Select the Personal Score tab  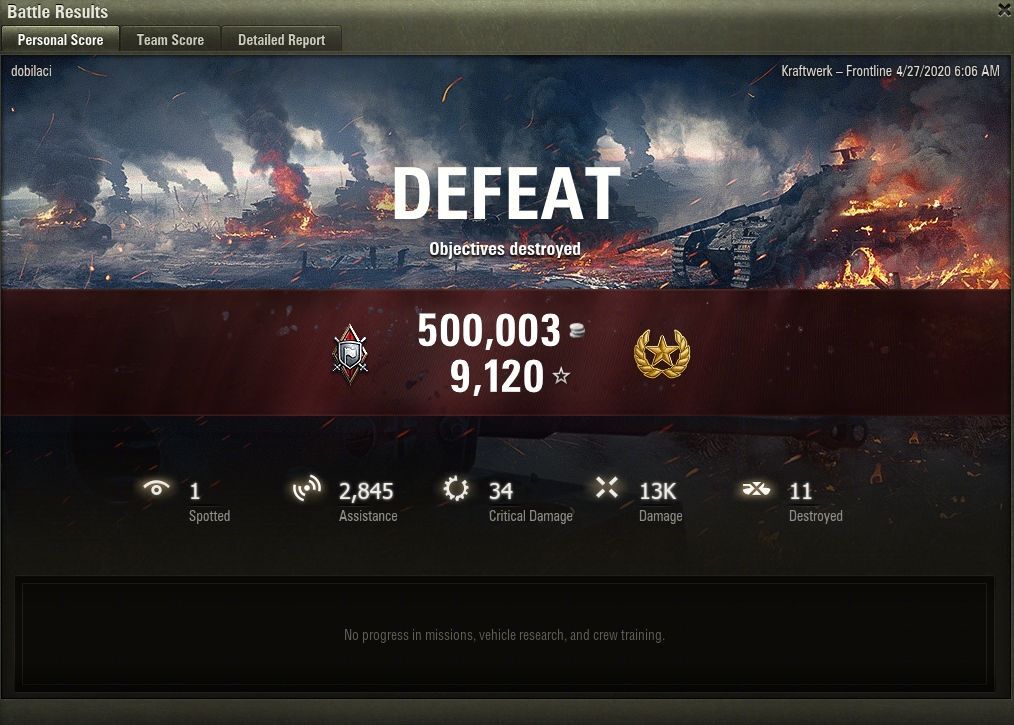(60, 39)
